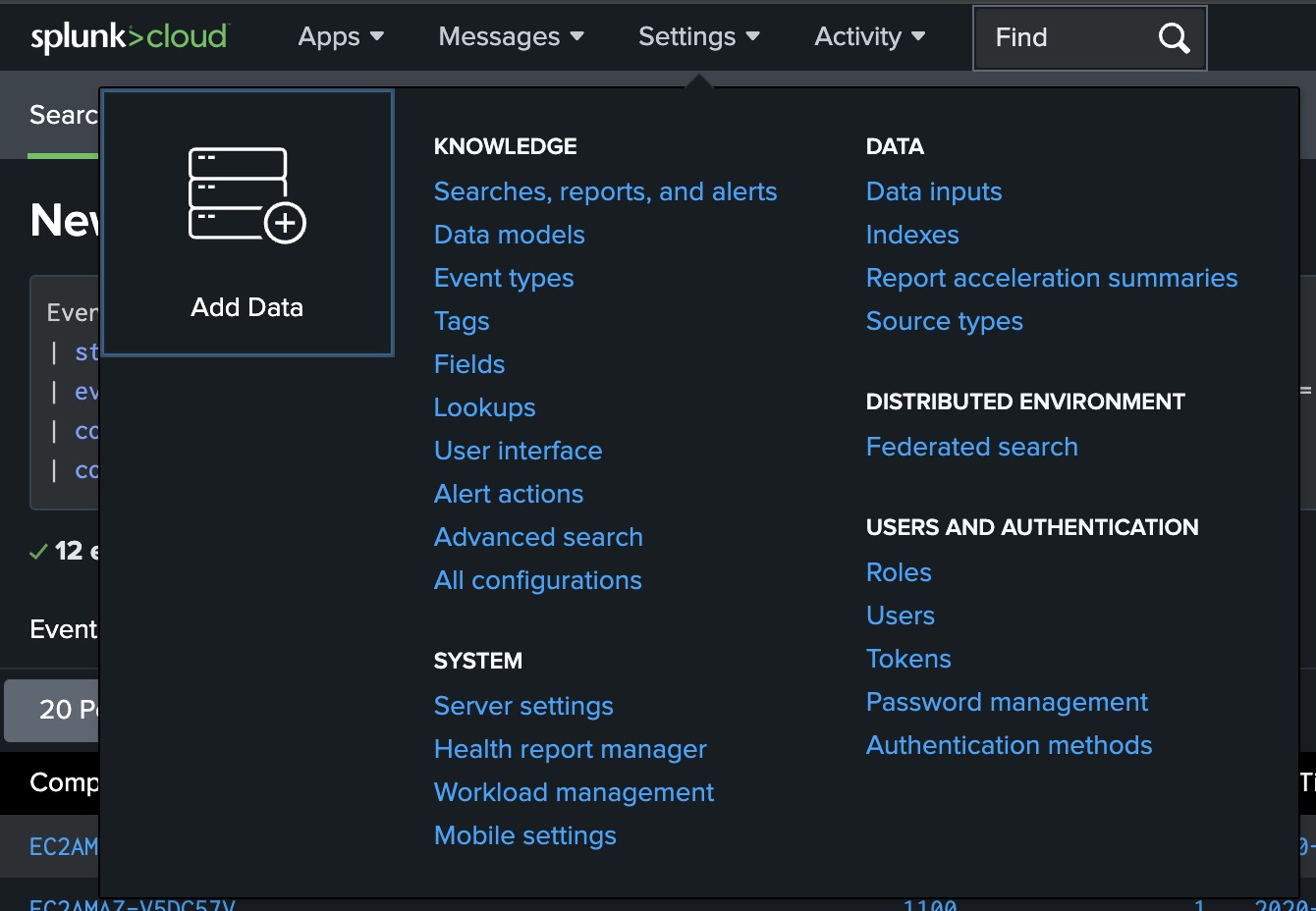
Task: Open Searches, reports, and alerts
Action: point(605,191)
